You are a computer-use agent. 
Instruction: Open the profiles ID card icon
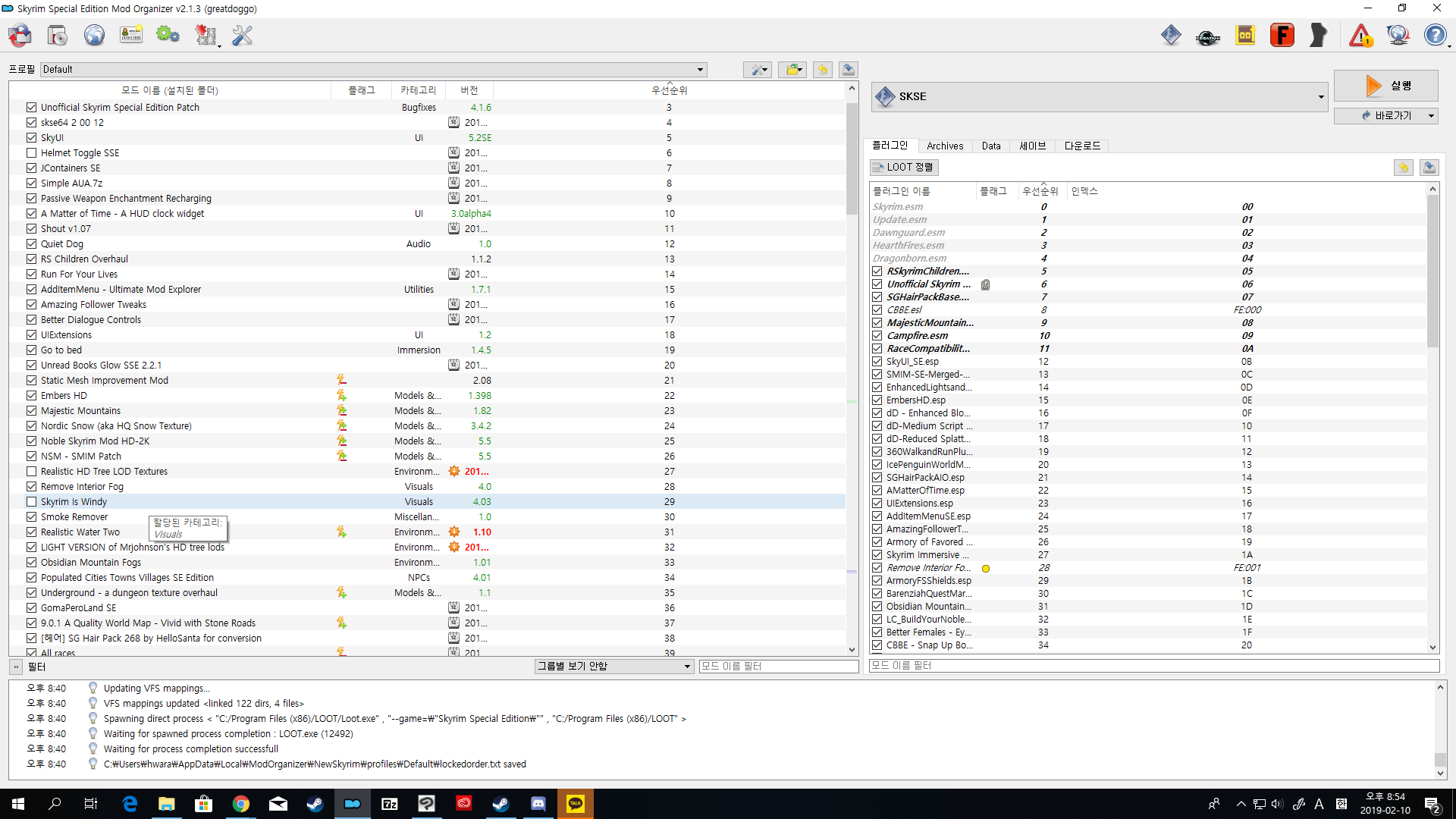click(131, 35)
